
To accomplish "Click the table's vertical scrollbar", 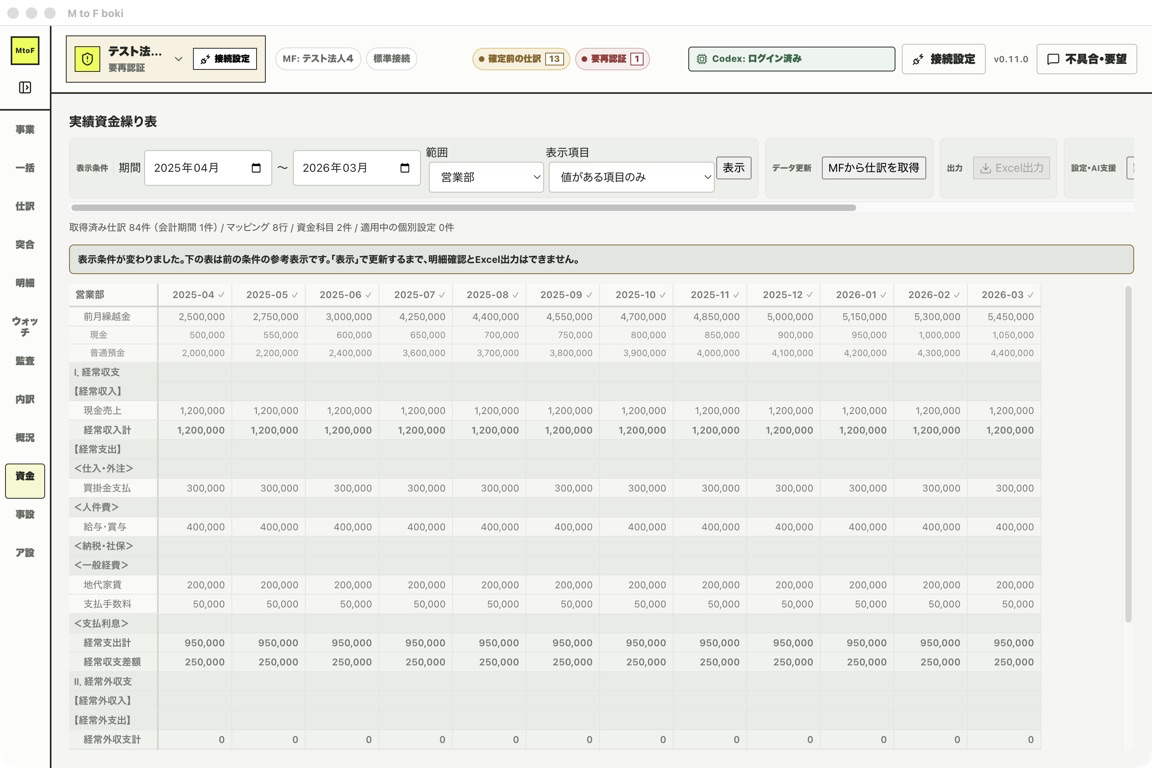I will pyautogui.click(x=1128, y=454).
